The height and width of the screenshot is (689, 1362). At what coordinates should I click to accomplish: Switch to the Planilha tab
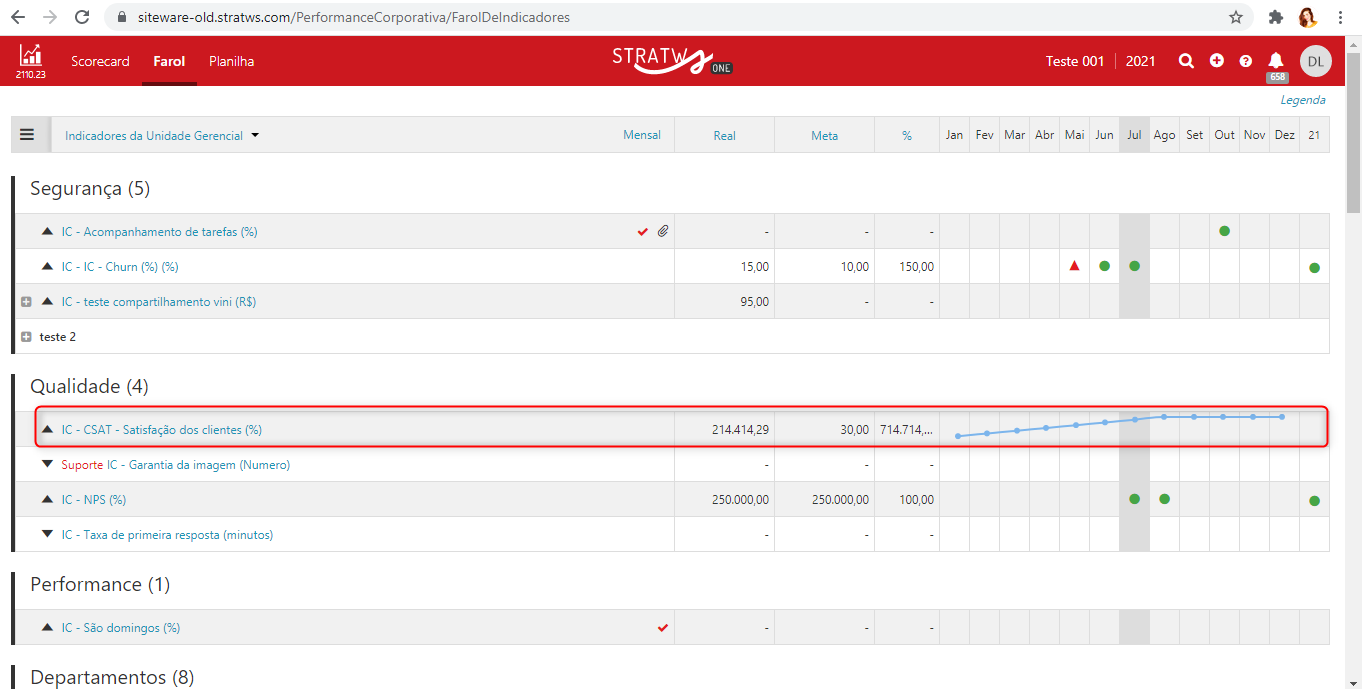[x=231, y=61]
